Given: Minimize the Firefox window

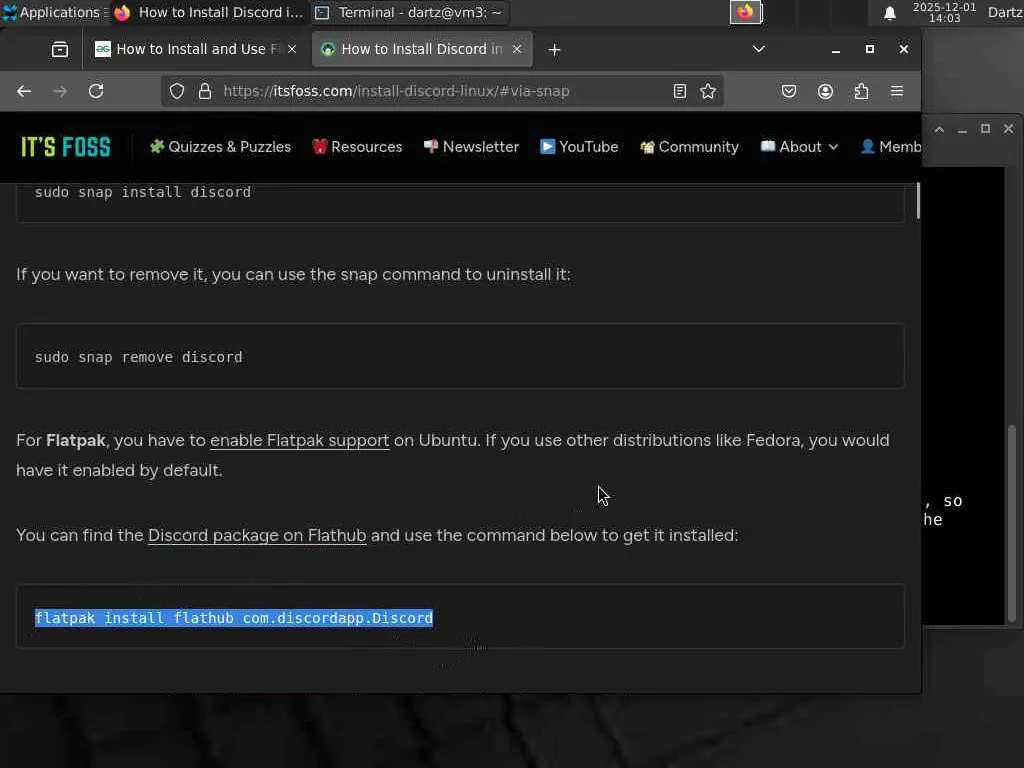Looking at the screenshot, I should pos(836,50).
